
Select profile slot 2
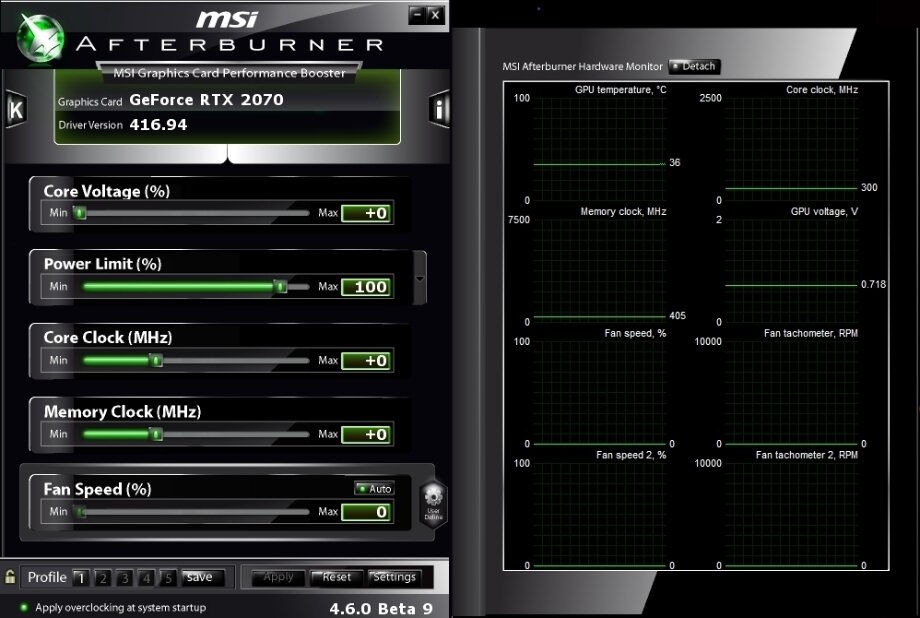103,578
